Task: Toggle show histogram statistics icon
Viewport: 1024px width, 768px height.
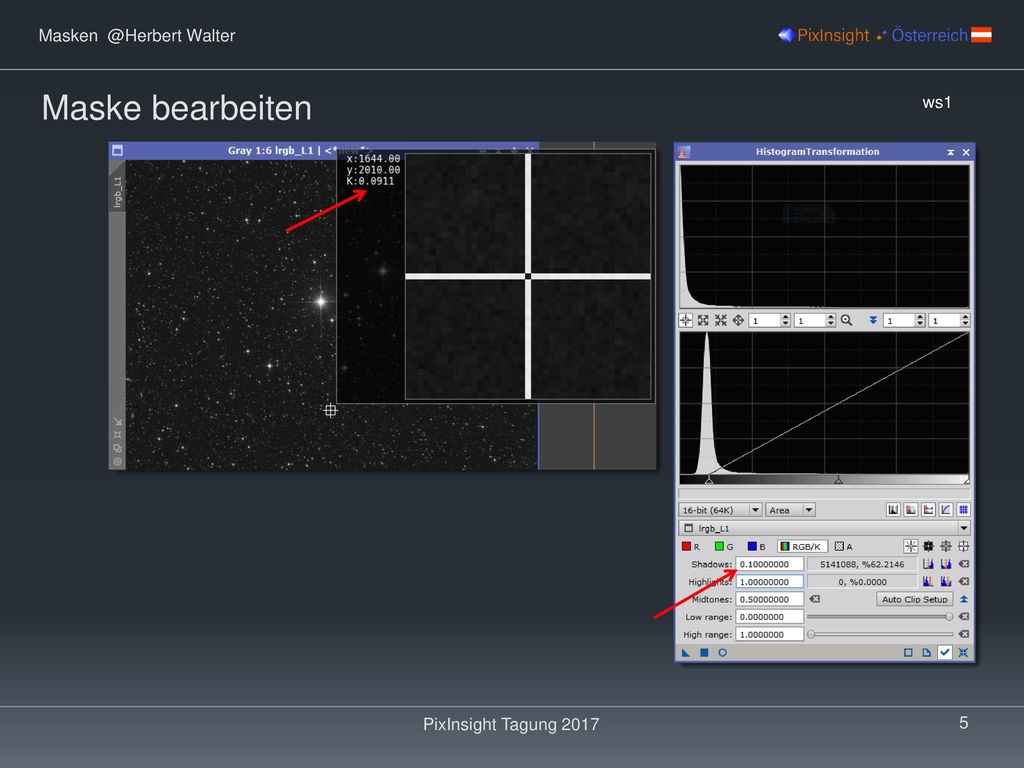Action: [929, 509]
